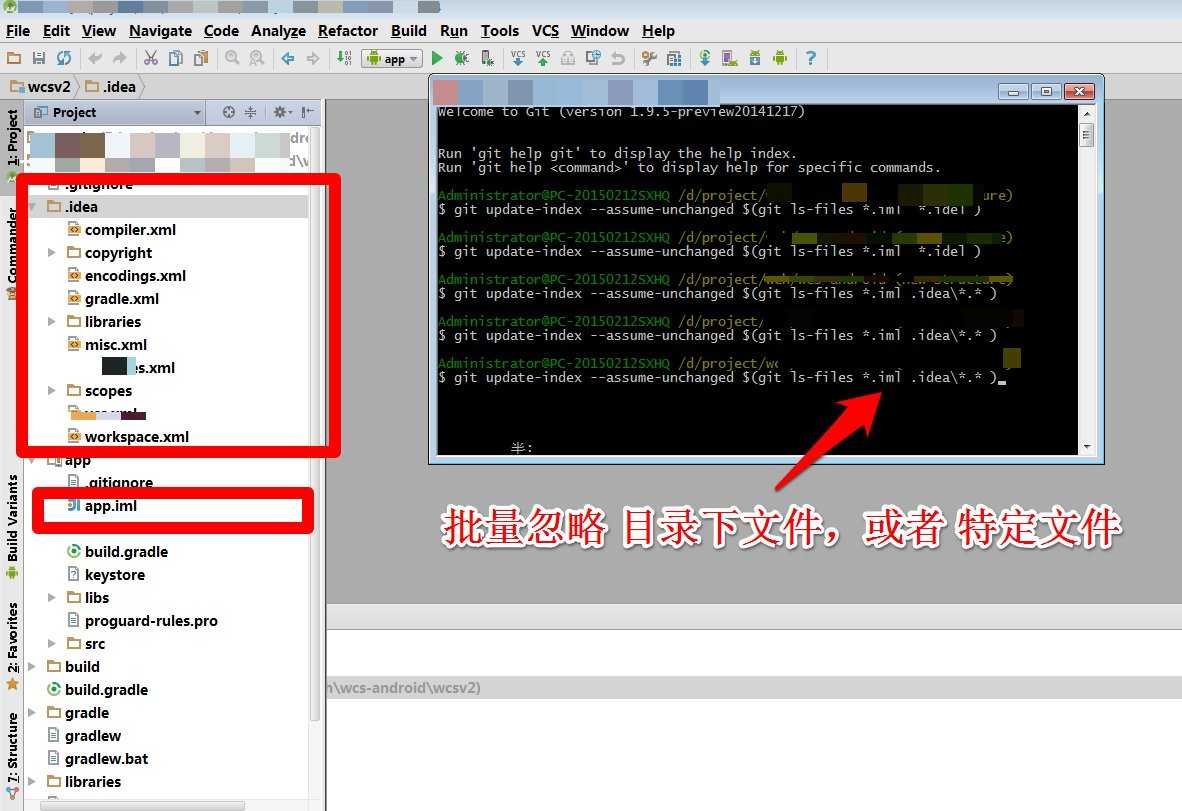Click the Undo arrow icon
Screen dimensions: 1182x811
click(95, 58)
